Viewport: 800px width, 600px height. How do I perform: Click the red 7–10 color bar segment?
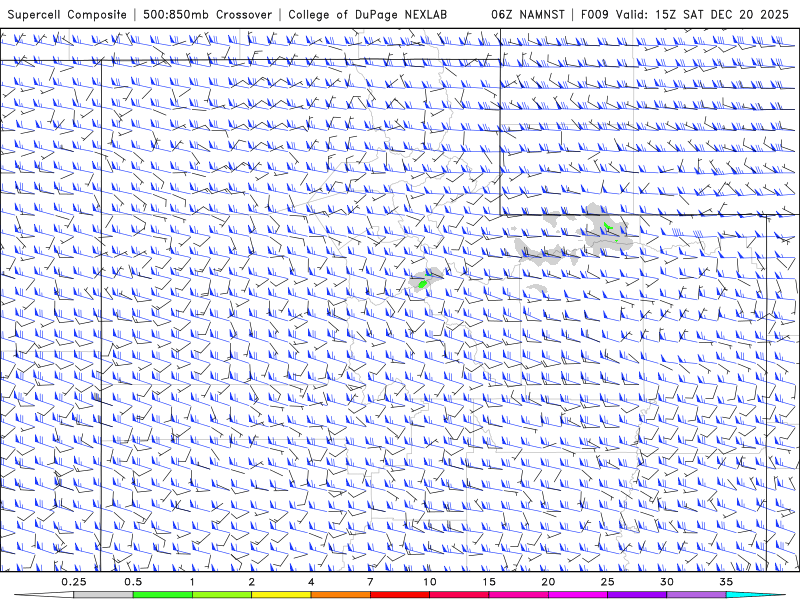coord(400,595)
